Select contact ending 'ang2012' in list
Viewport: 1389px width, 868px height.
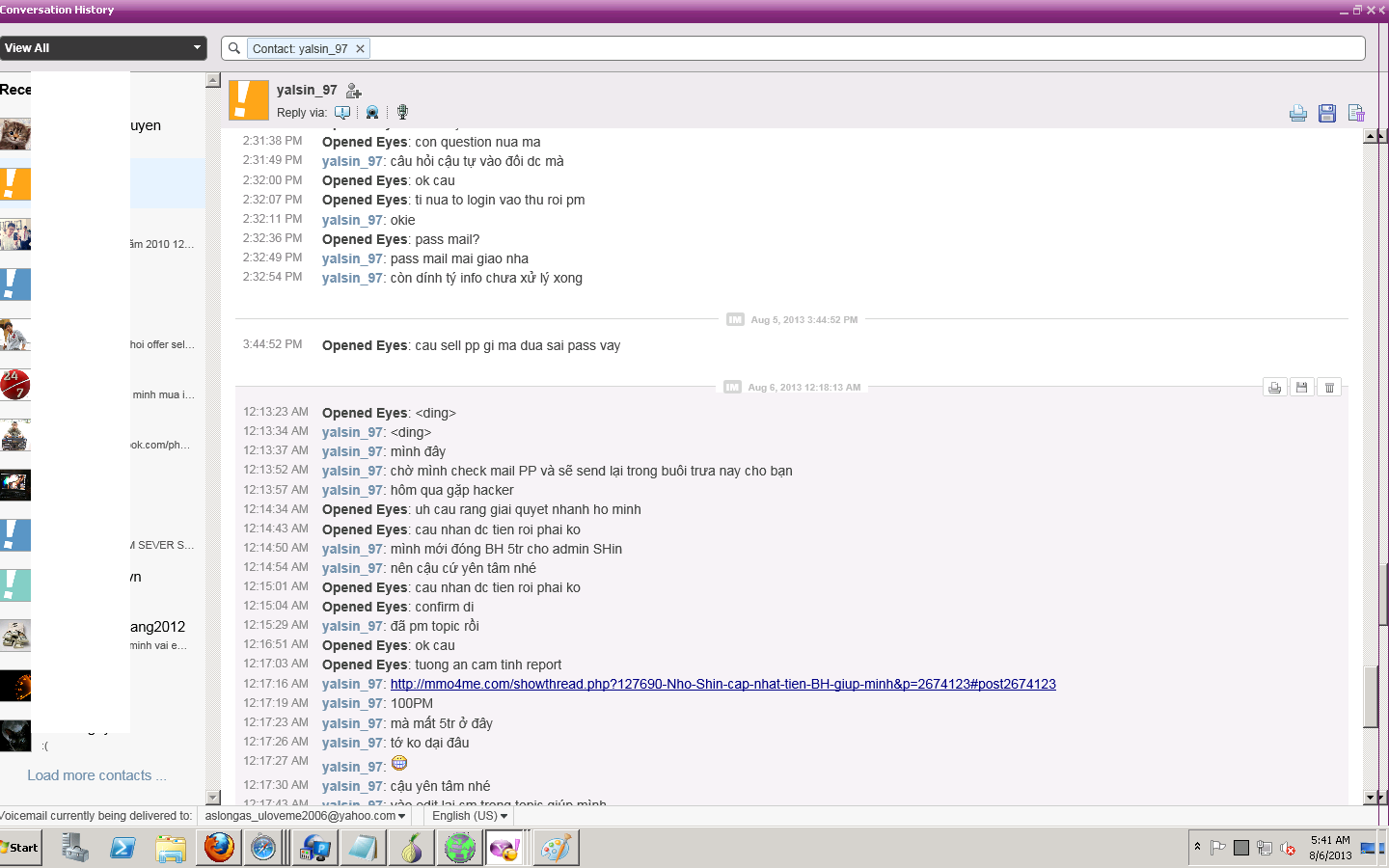point(102,635)
